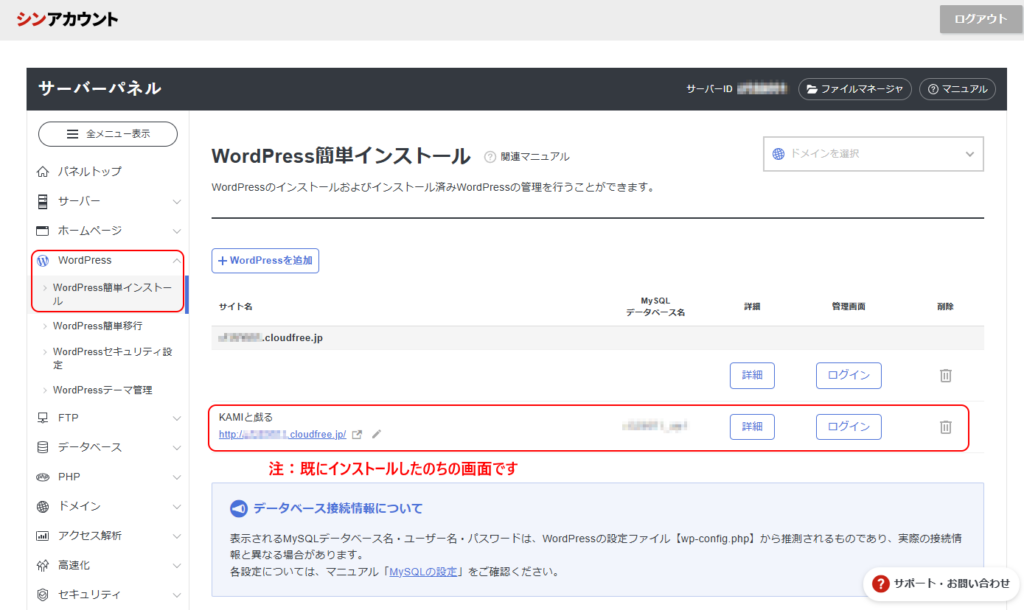The image size is (1024, 610).
Task: Open WordPress簡単移行 menu item
Action: pos(97,326)
